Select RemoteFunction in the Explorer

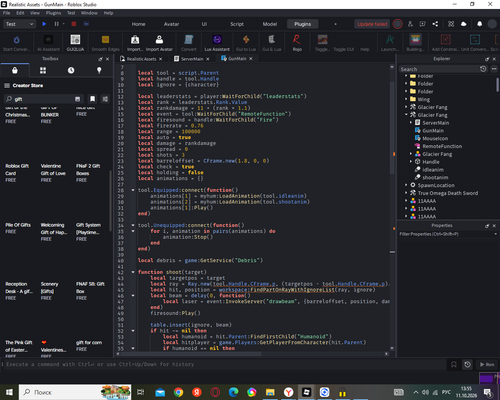click(442, 146)
